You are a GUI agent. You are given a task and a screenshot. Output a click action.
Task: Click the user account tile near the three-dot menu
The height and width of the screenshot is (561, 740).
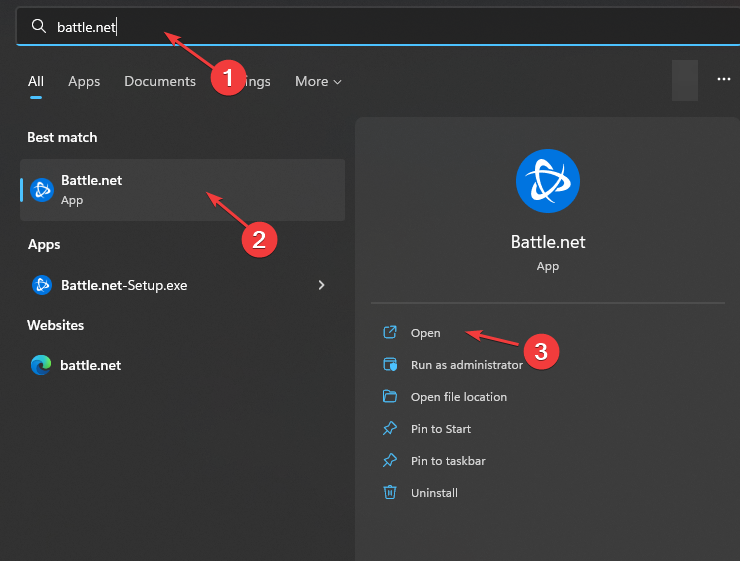[x=685, y=80]
